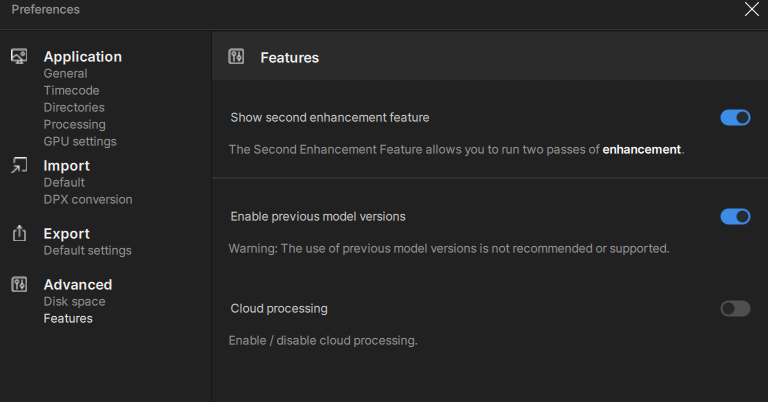Click the Import arrow icon
This screenshot has height=402, width=768.
click(x=19, y=166)
